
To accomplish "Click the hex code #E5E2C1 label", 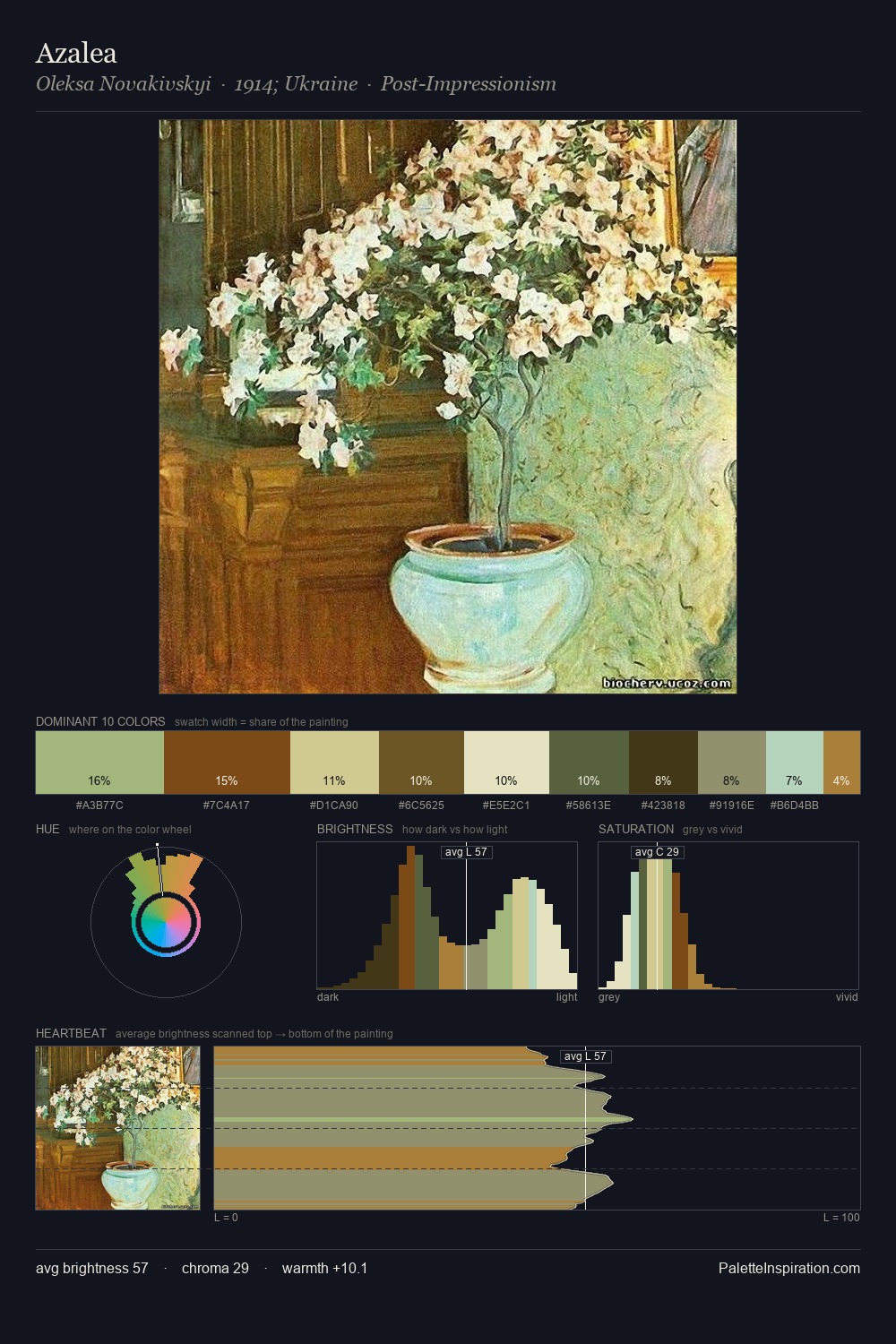I will point(506,806).
